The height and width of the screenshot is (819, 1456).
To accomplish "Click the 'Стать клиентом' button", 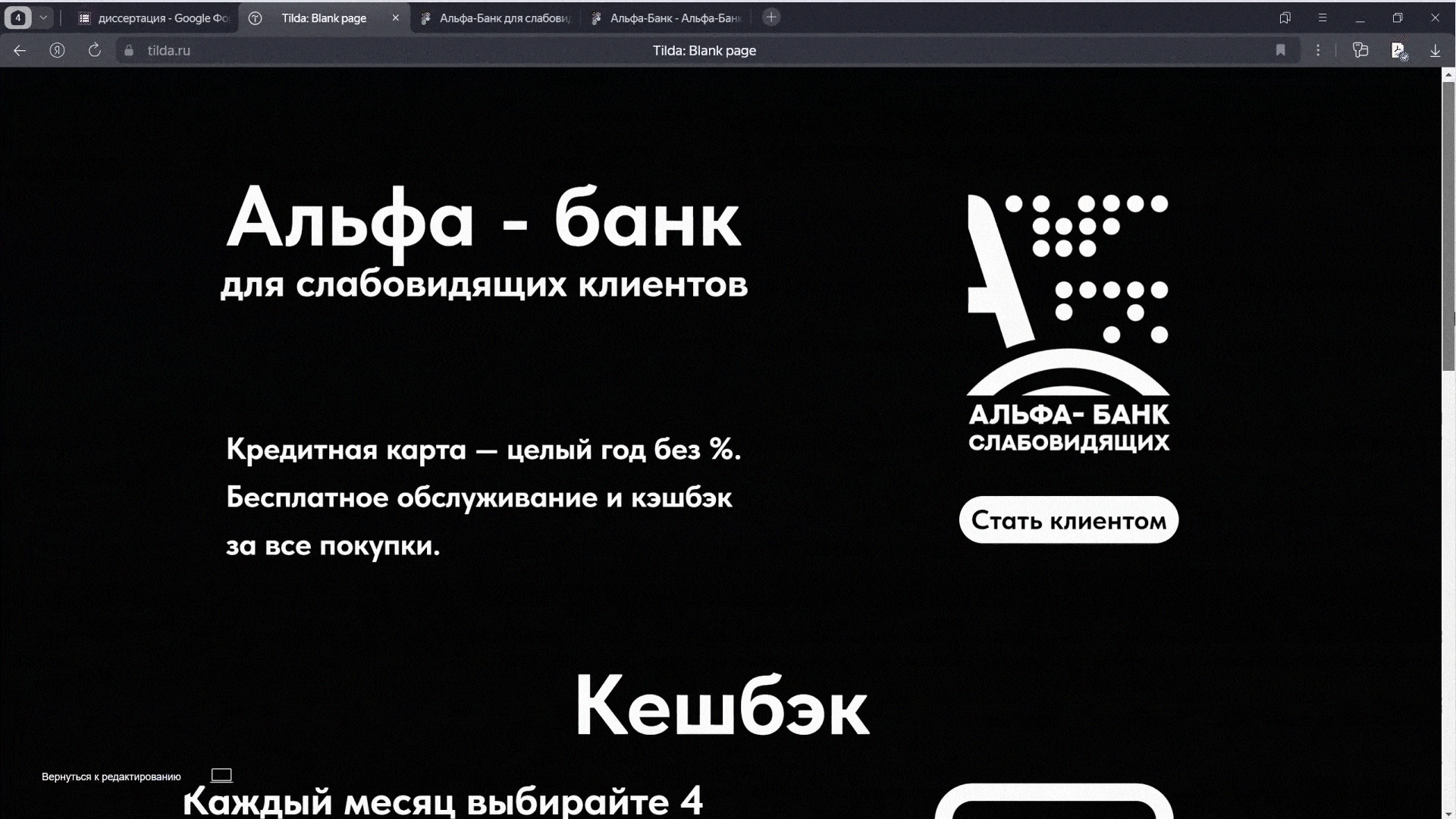I will [1068, 520].
